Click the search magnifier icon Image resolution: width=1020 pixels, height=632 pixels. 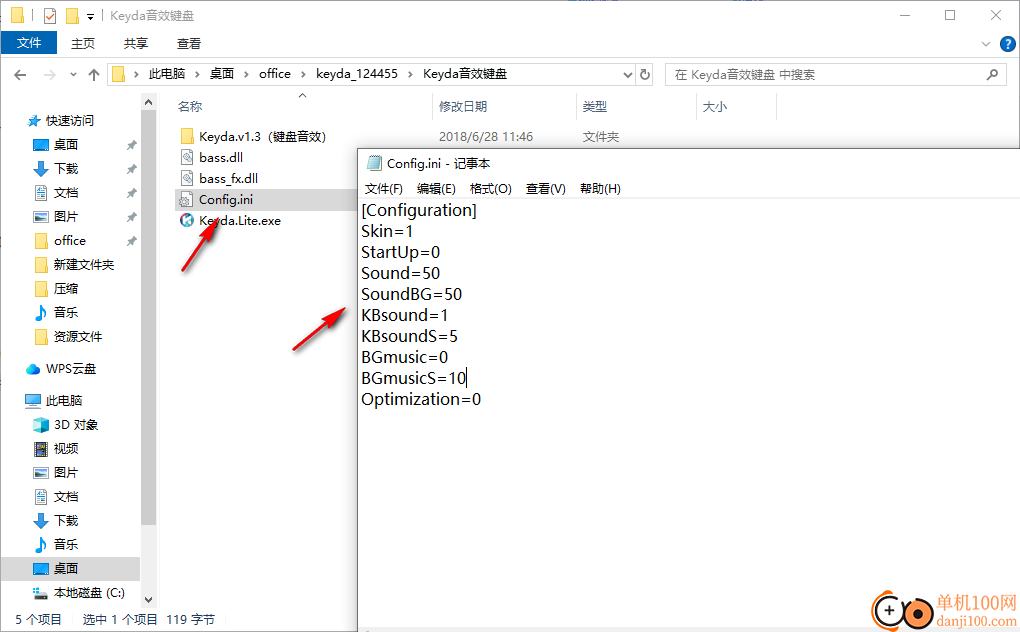pyautogui.click(x=992, y=75)
